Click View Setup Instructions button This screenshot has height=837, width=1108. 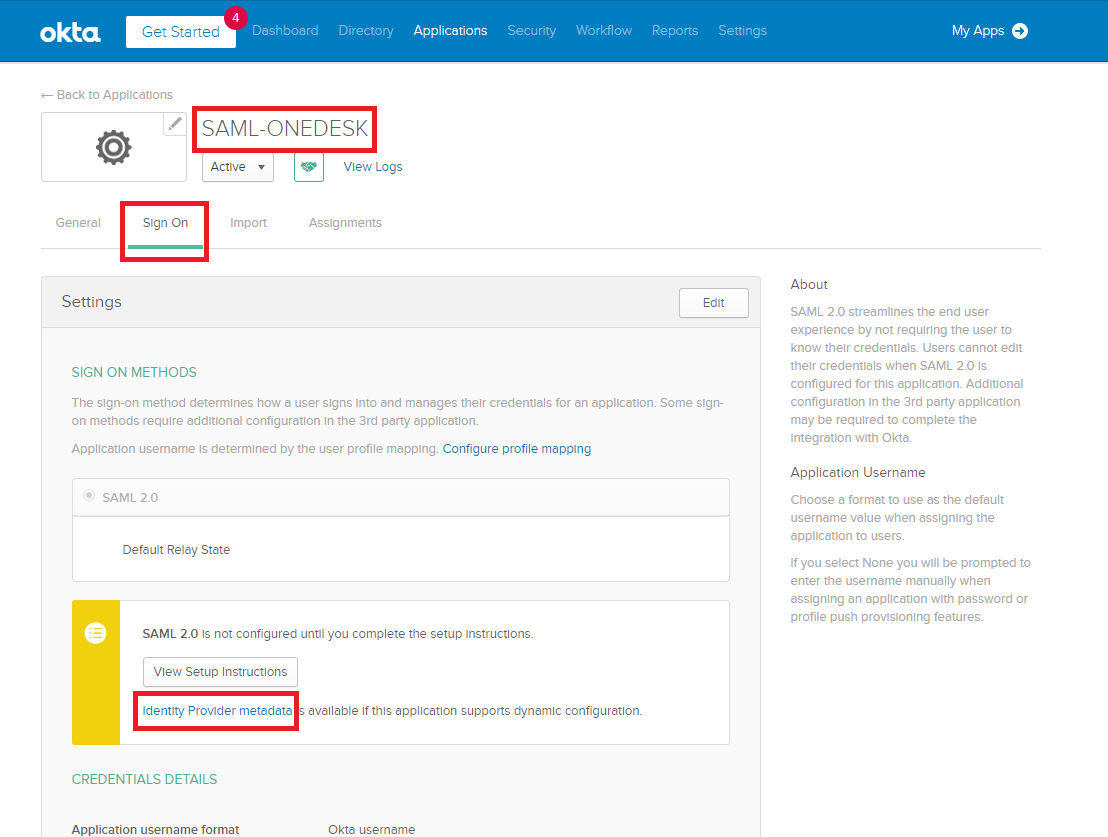[220, 672]
